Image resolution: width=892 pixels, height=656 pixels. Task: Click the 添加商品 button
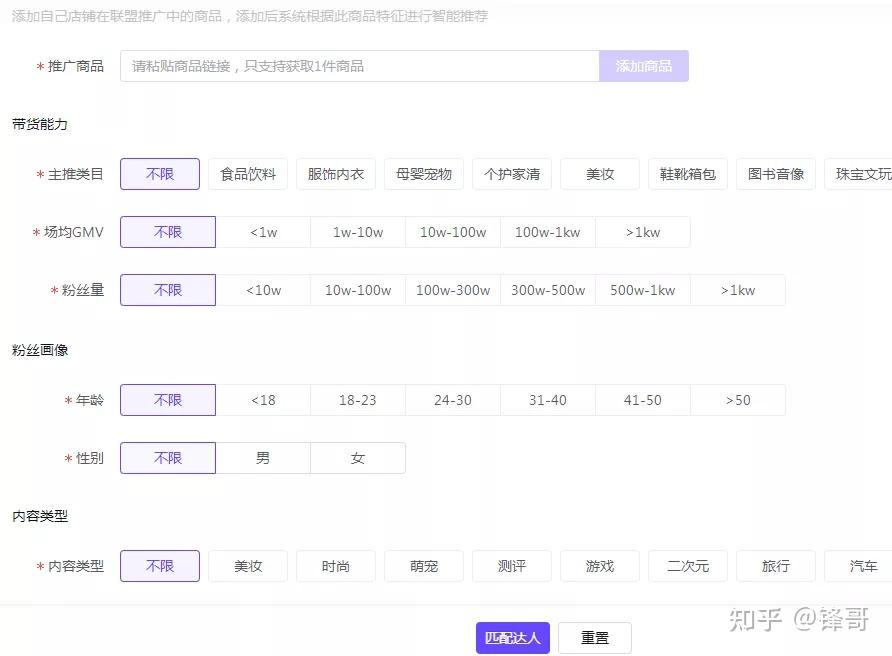pyautogui.click(x=644, y=66)
